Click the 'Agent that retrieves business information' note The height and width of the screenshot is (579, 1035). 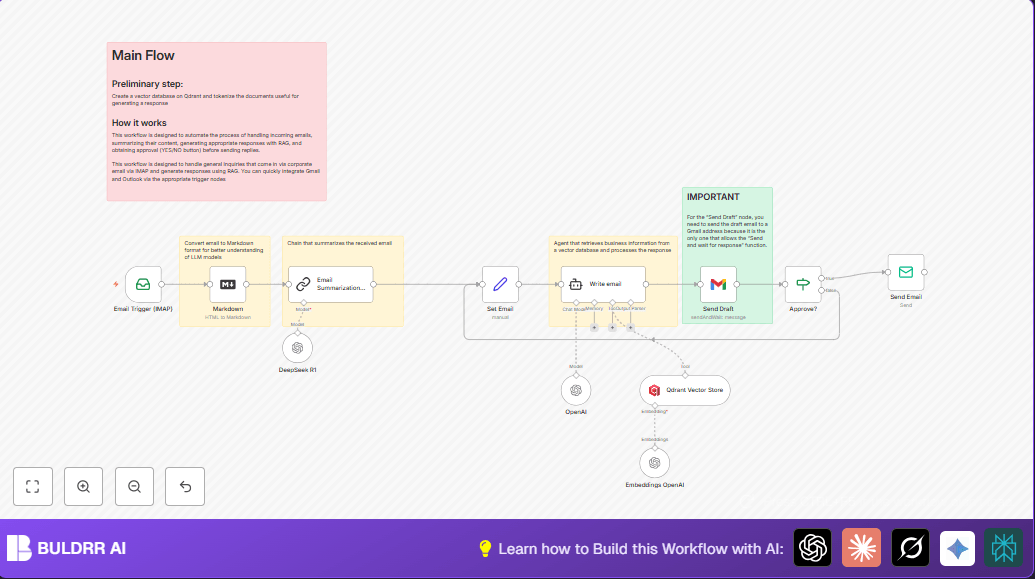(x=612, y=246)
